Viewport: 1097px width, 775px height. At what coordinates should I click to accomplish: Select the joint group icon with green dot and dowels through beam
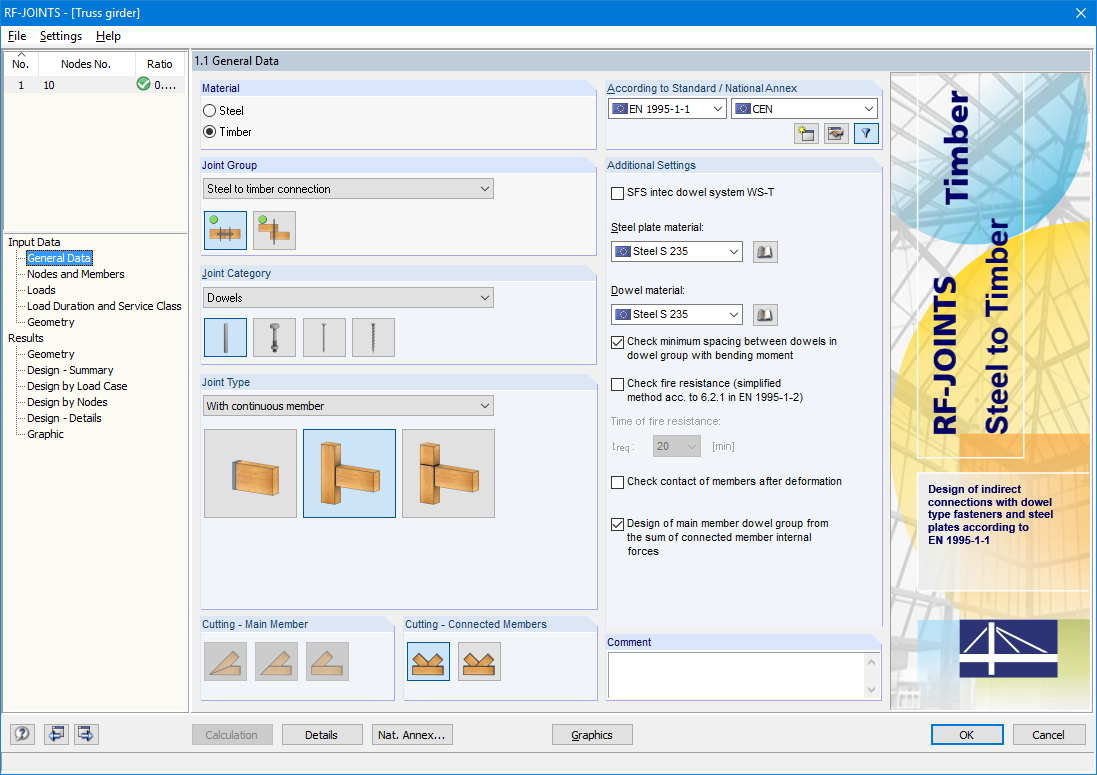point(225,230)
